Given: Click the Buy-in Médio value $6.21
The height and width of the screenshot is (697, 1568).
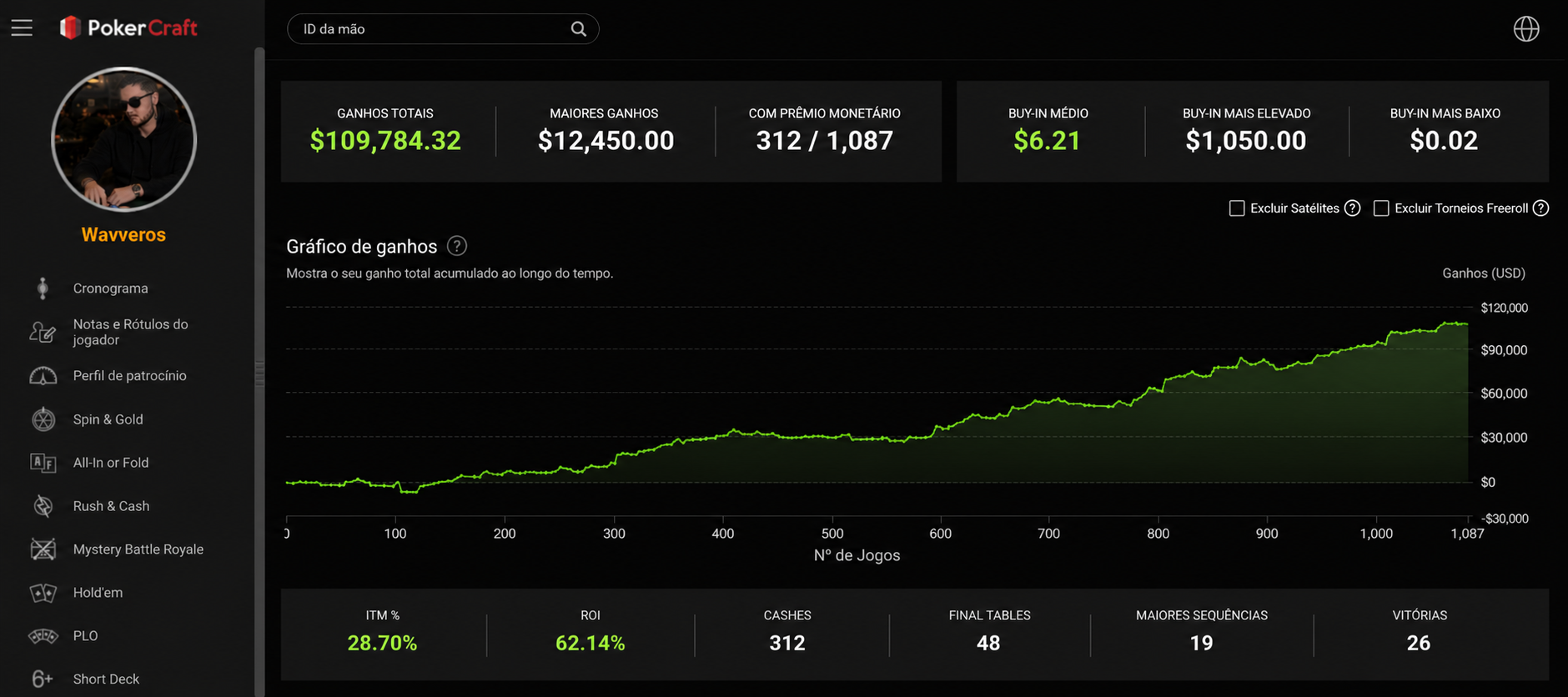Looking at the screenshot, I should tap(1048, 141).
